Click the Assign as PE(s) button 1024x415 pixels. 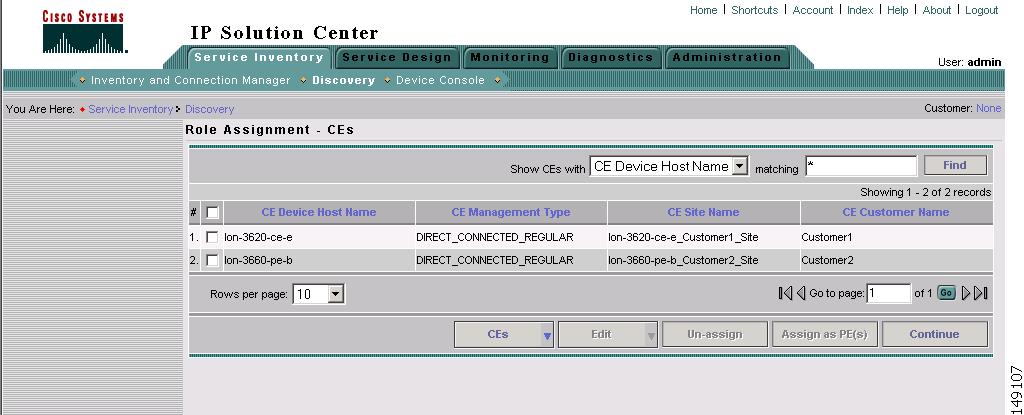point(825,334)
